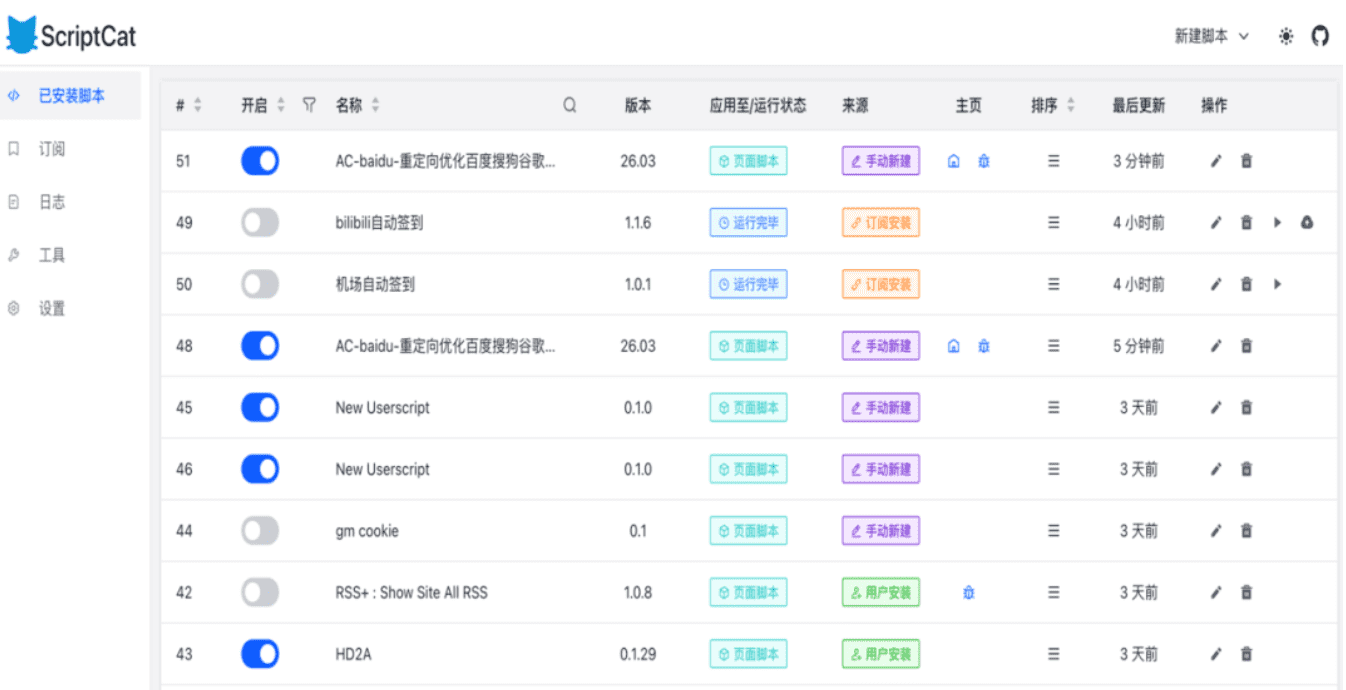Viewport: 1346px width, 690px height.
Task: Grab the sort handle for script 51
Action: (x=1053, y=161)
